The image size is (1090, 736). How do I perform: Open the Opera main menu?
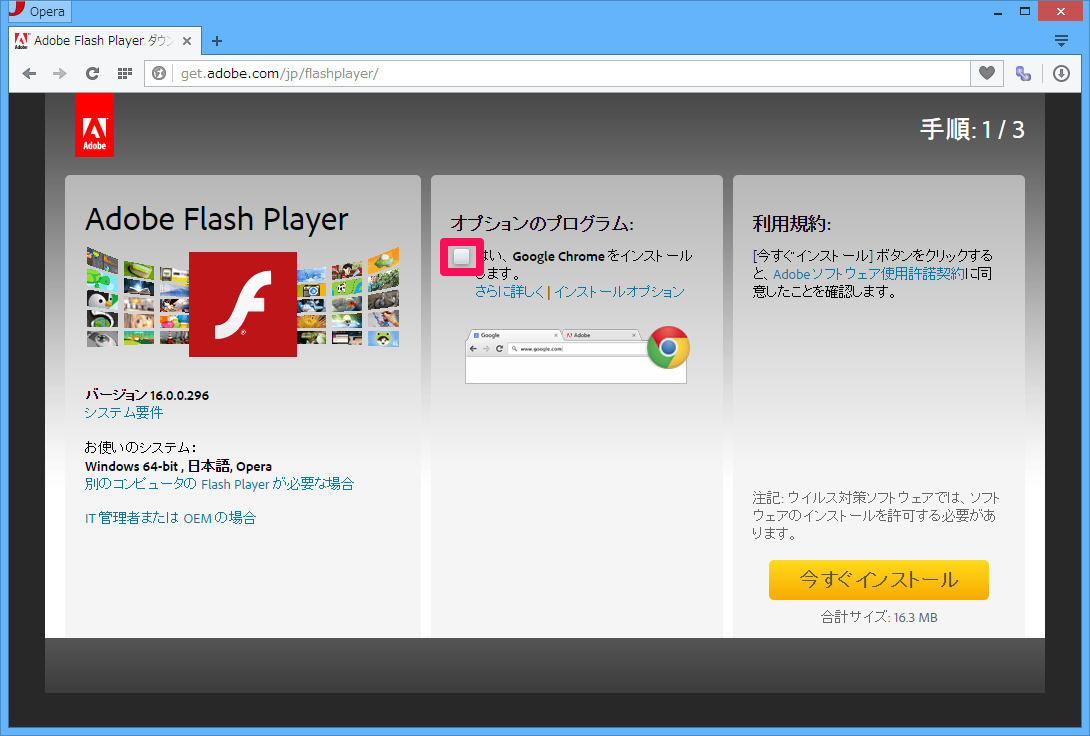tap(40, 12)
